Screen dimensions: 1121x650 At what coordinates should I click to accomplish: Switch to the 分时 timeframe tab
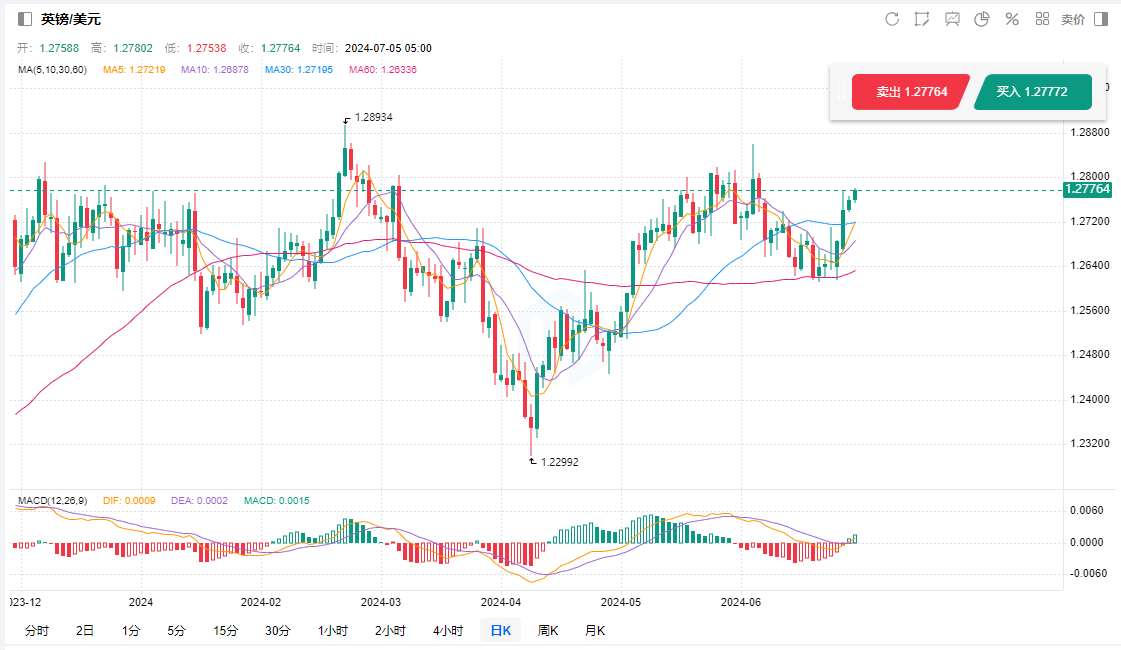tap(36, 630)
